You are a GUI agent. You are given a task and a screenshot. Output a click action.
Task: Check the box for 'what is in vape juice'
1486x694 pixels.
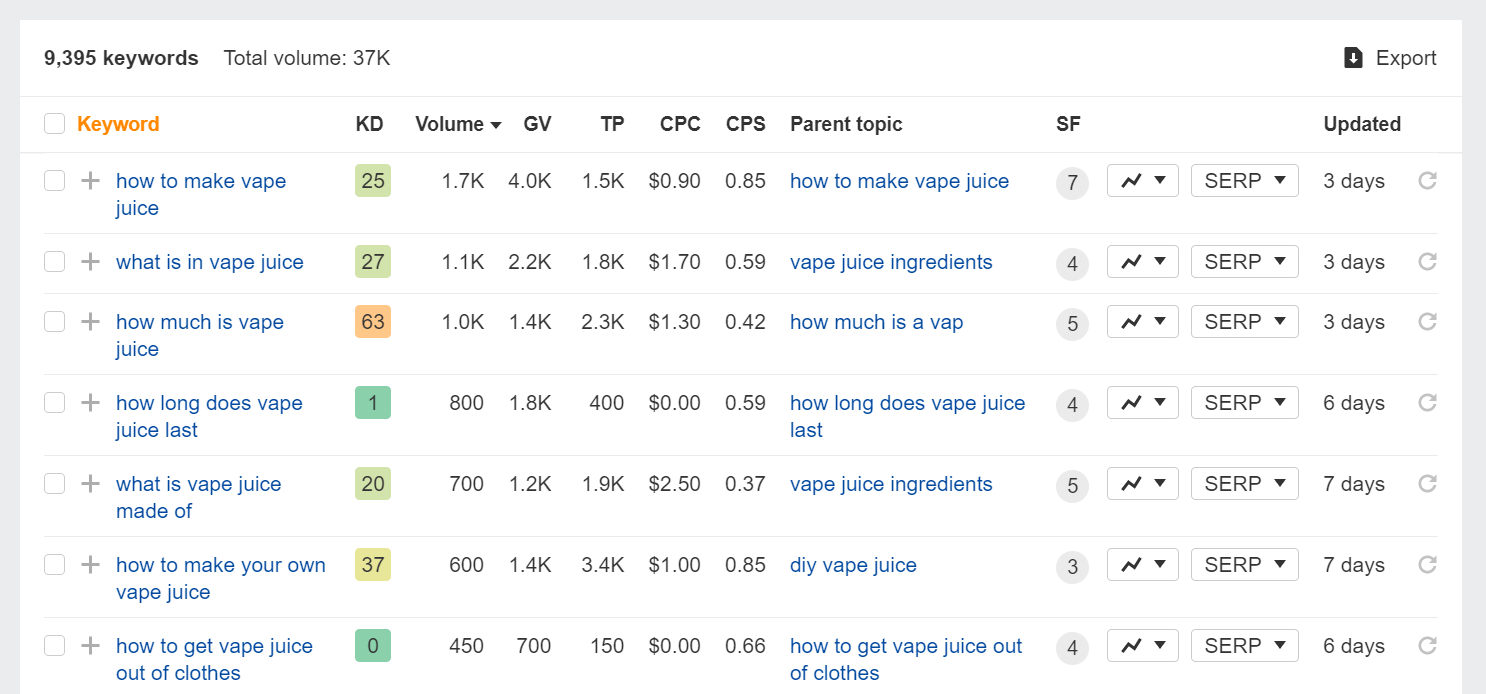click(54, 262)
